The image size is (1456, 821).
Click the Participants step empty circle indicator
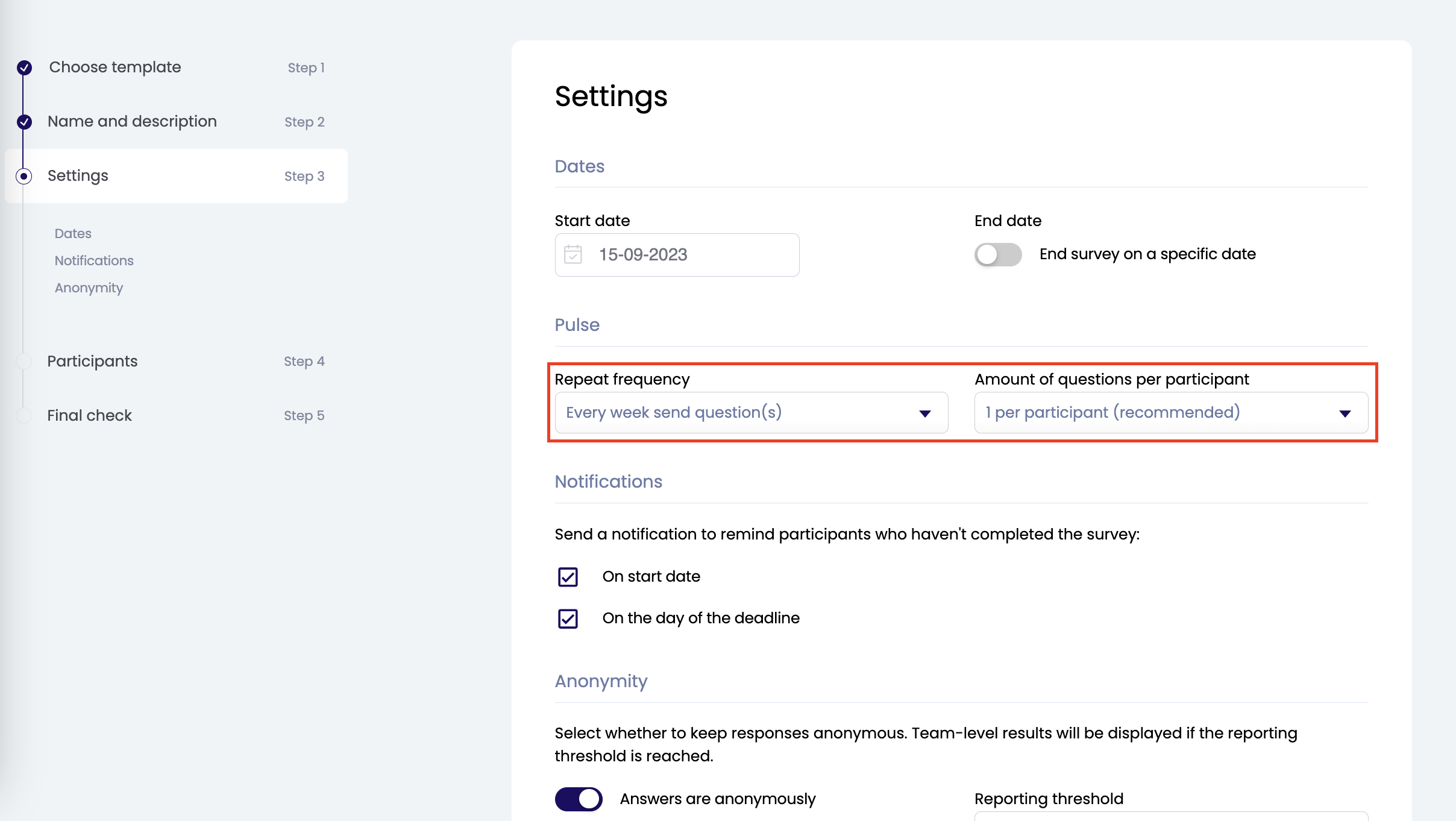[24, 361]
